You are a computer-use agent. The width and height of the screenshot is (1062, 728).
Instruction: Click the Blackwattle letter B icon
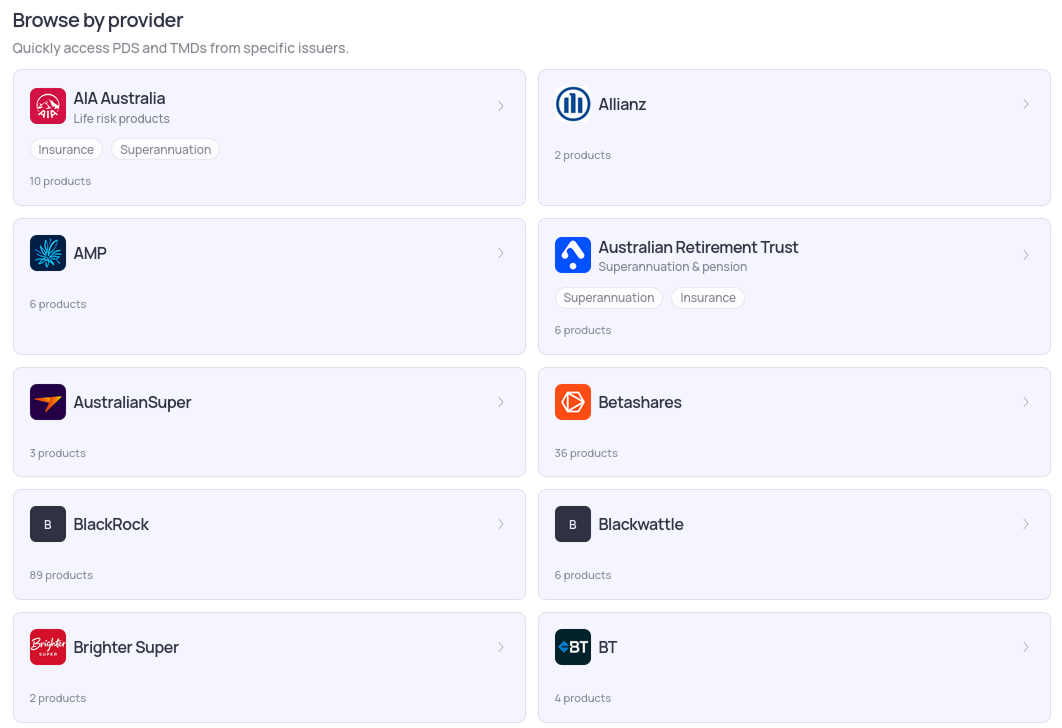(x=572, y=524)
